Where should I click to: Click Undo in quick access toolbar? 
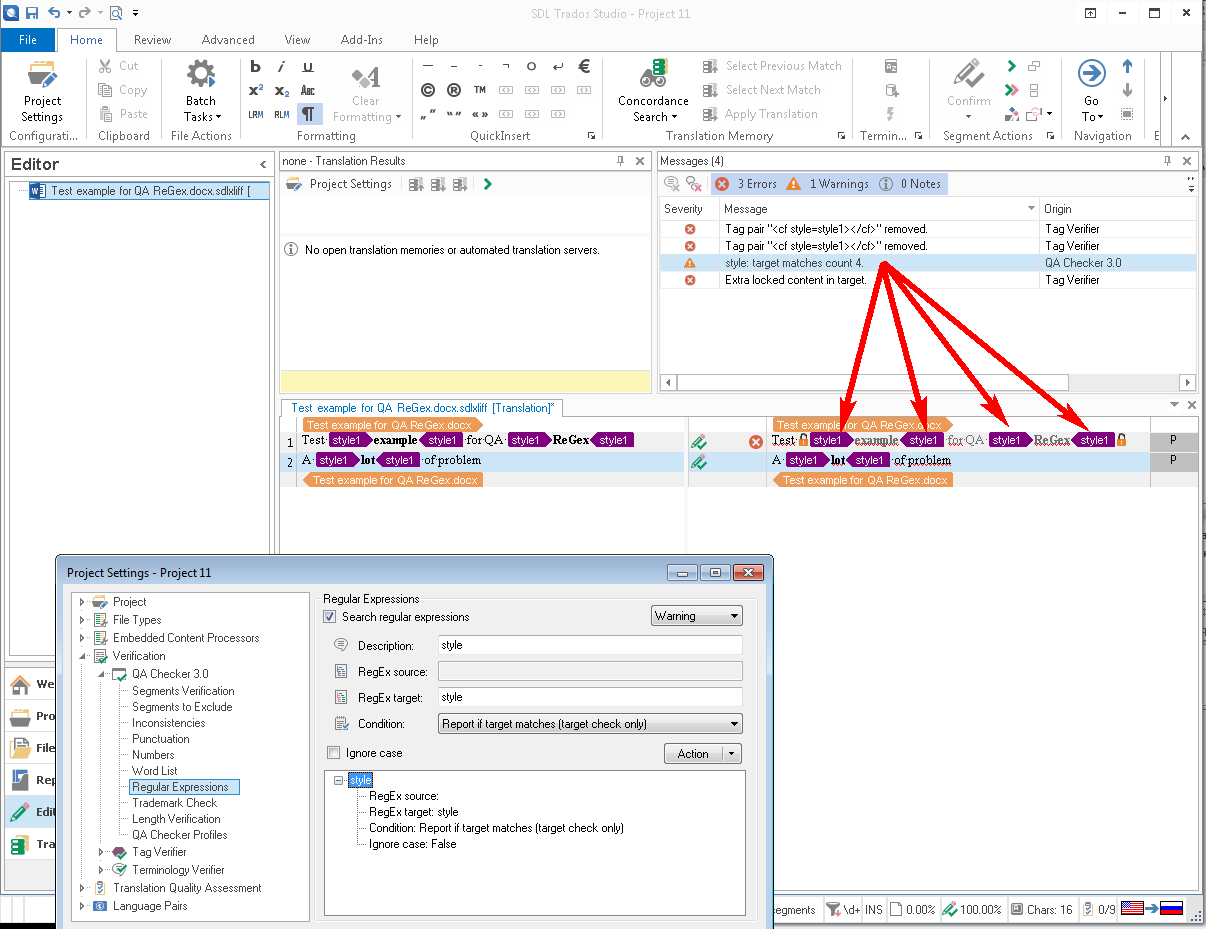click(54, 13)
